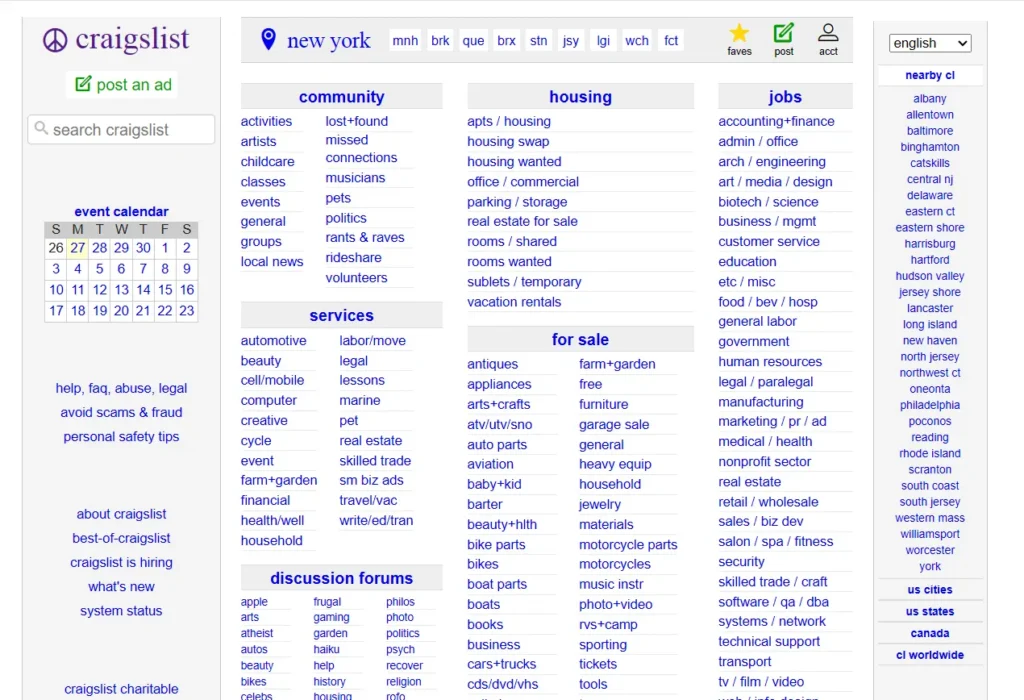Image resolution: width=1024 pixels, height=700 pixels.
Task: Click the craigslist peace sign logo
Action: [55, 40]
